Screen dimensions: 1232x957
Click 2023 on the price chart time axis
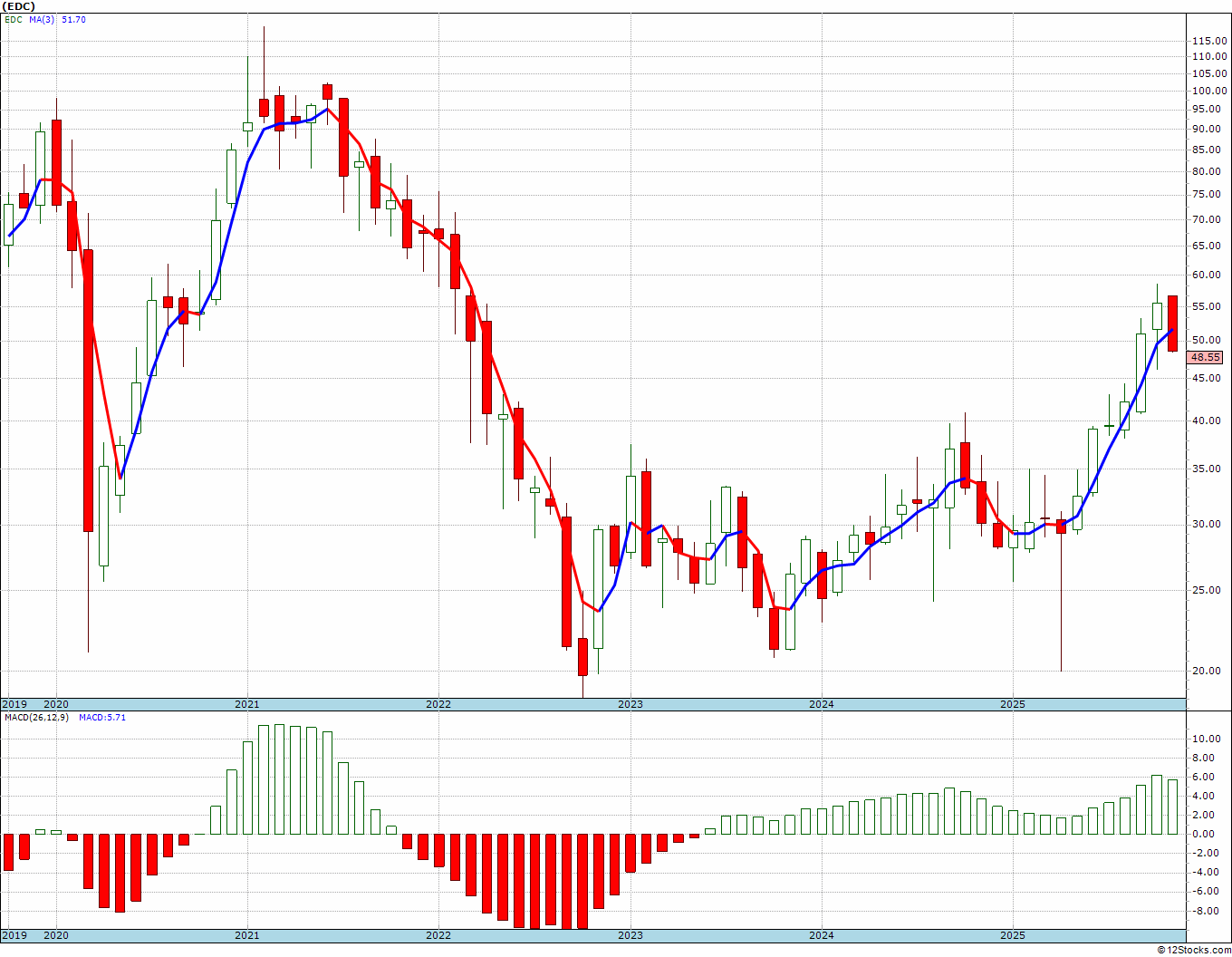pos(630,704)
